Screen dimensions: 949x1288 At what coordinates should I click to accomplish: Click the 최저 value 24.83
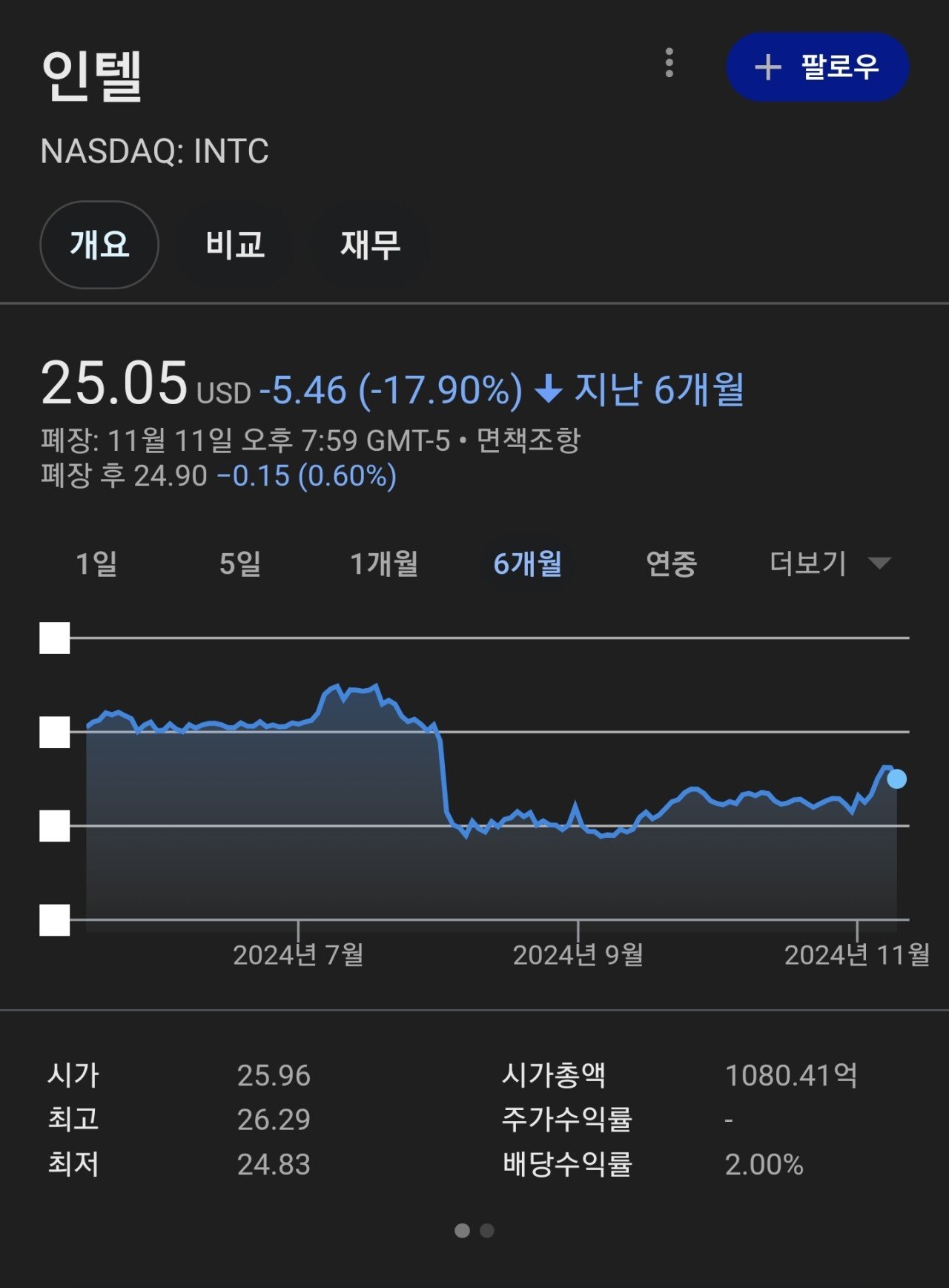tap(274, 1164)
